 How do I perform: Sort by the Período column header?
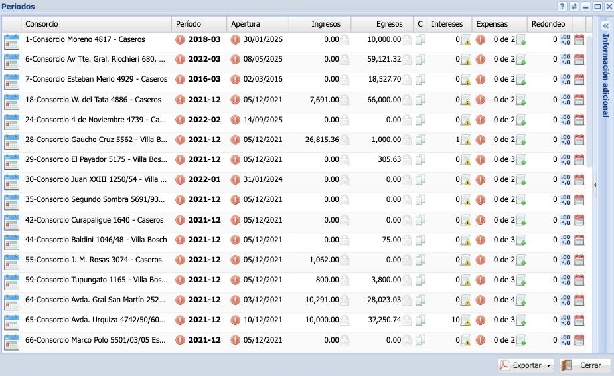pyautogui.click(x=199, y=24)
